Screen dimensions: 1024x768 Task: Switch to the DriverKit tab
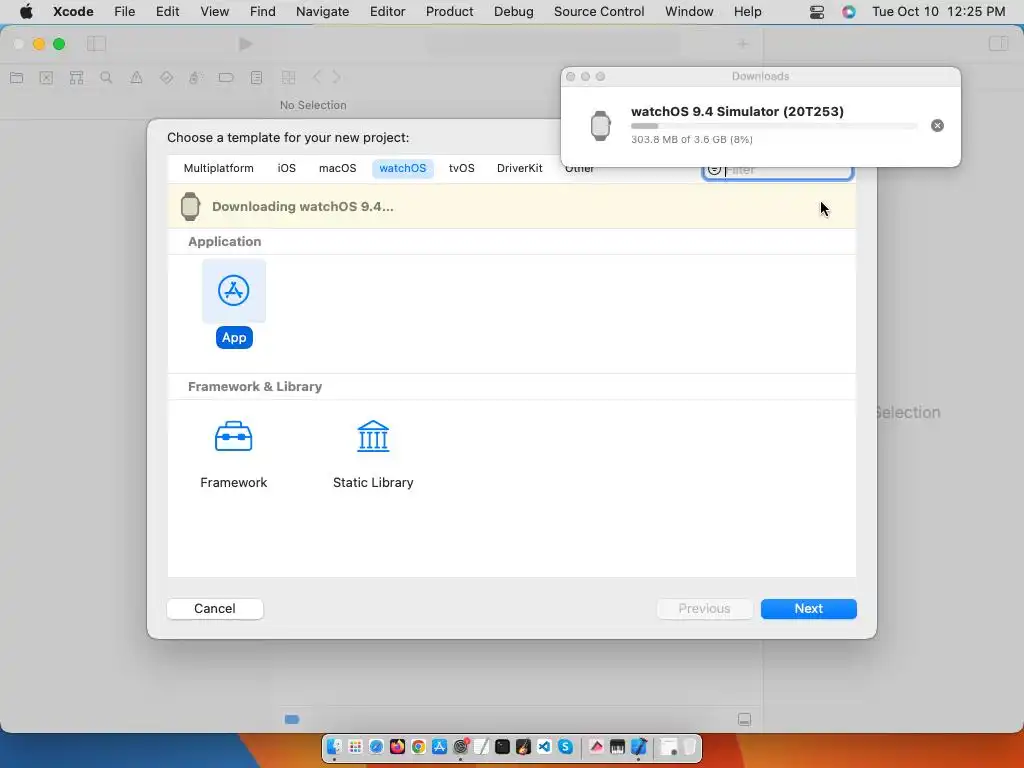pyautogui.click(x=519, y=168)
